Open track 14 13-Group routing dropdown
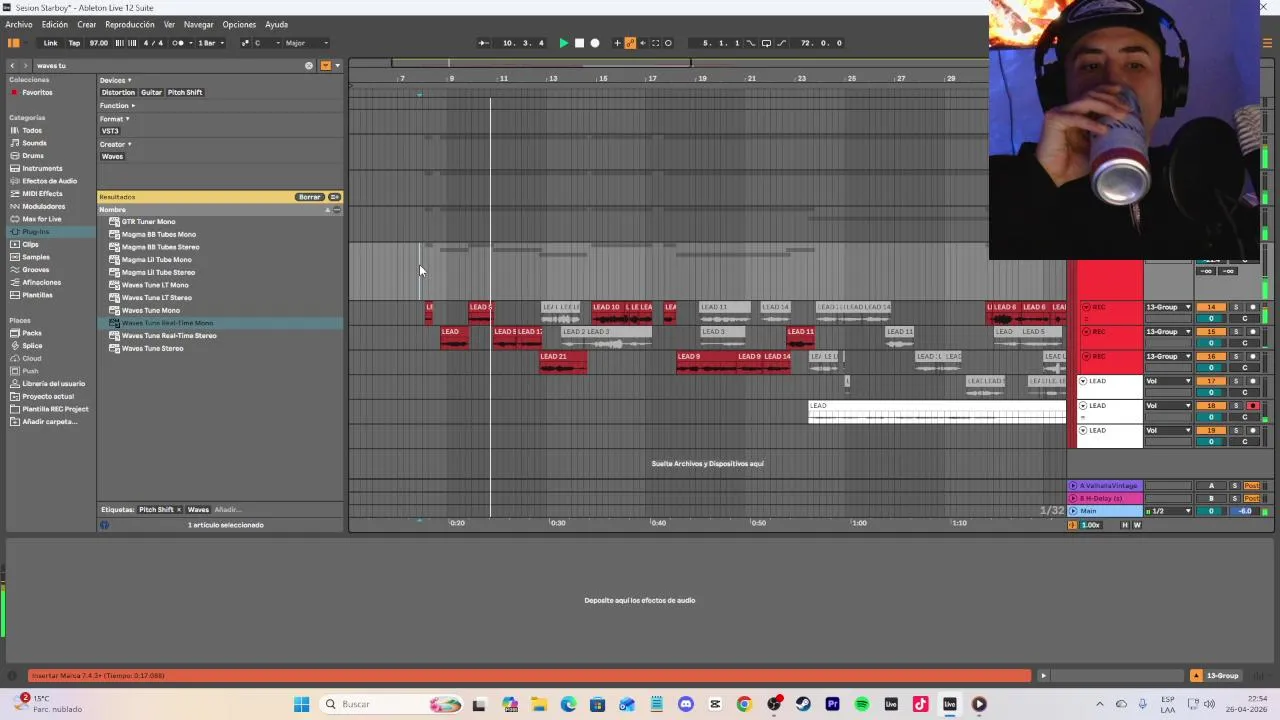 coord(1168,307)
